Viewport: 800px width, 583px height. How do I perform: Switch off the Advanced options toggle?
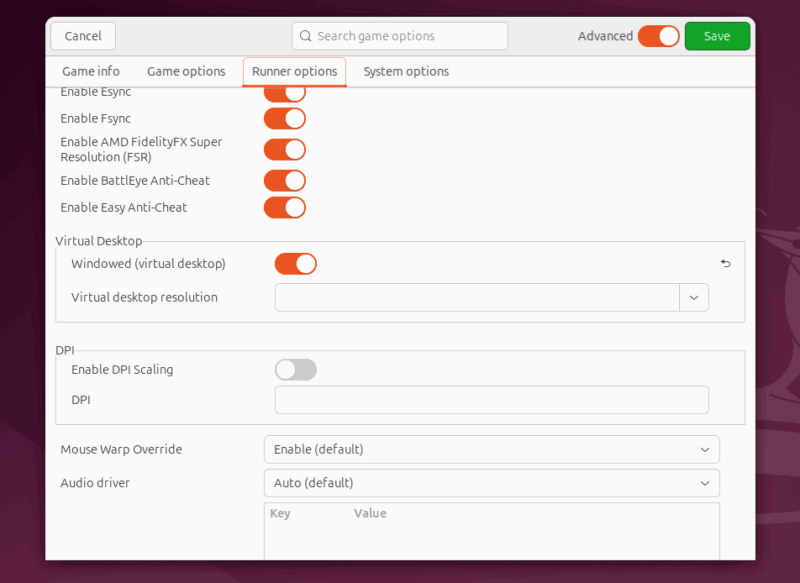pos(659,35)
